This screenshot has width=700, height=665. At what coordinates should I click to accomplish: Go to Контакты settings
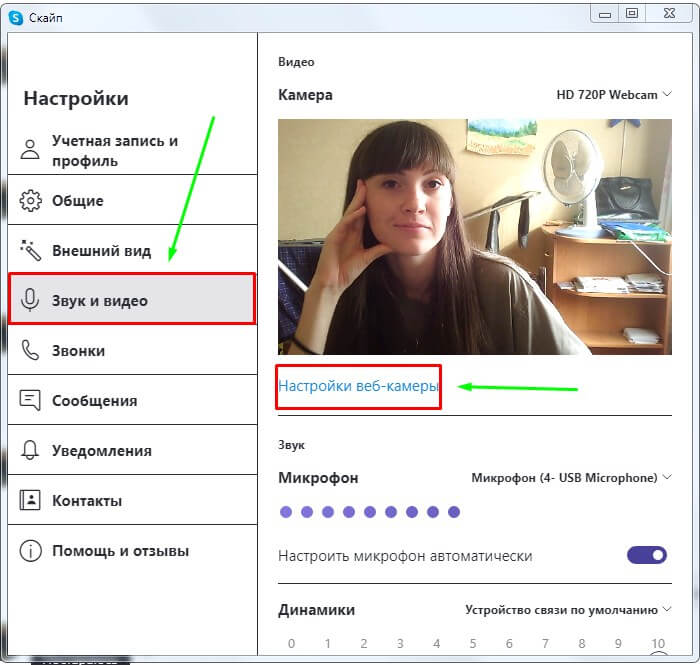pos(133,500)
